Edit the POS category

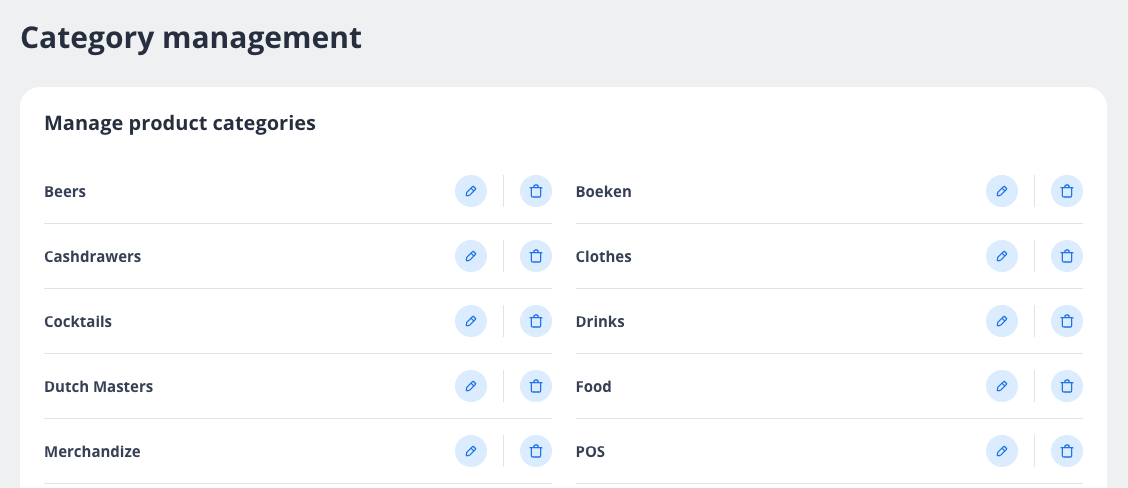point(1002,451)
